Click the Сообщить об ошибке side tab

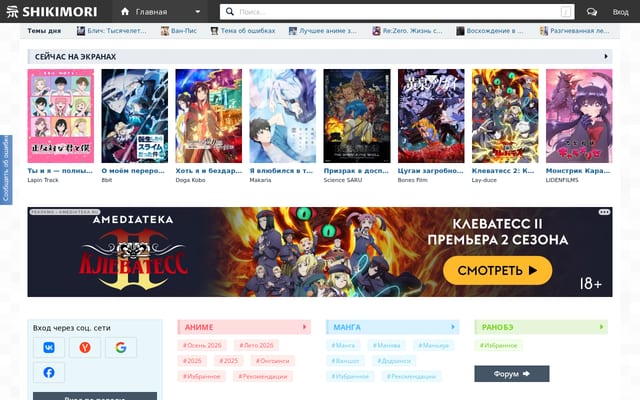coord(6,170)
